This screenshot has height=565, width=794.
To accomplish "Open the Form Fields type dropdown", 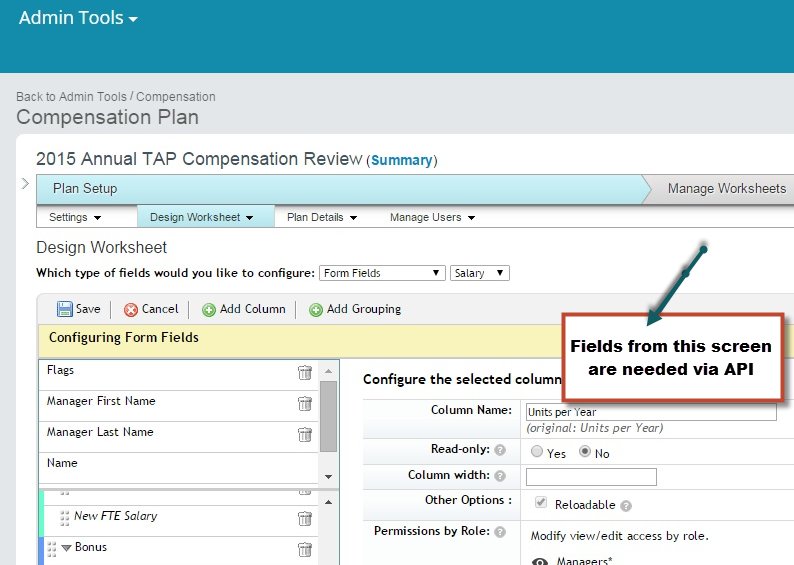I will [x=382, y=273].
